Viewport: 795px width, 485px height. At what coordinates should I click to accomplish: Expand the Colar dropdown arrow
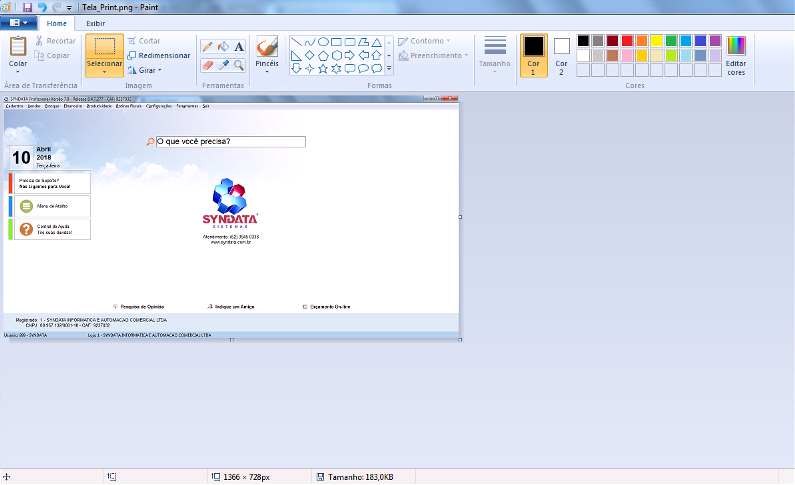click(x=18, y=71)
